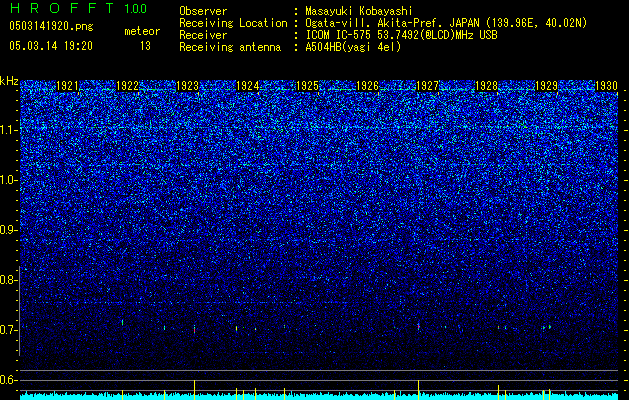Click the 0.9 frequency axis label
The width and height of the screenshot is (629, 400).
pyautogui.click(x=8, y=230)
